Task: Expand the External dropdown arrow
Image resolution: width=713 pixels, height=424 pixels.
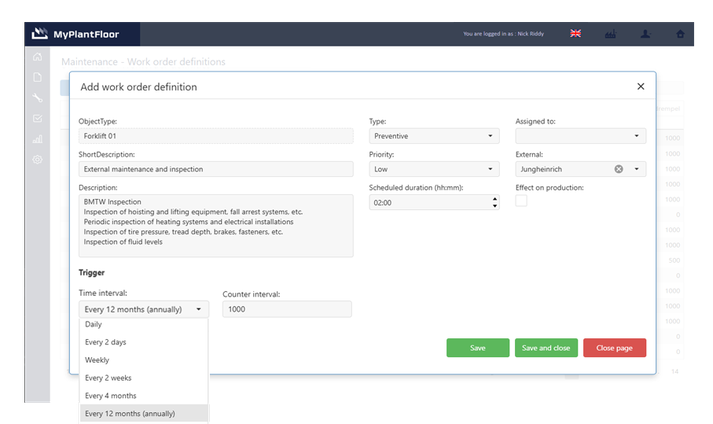Action: 637,169
